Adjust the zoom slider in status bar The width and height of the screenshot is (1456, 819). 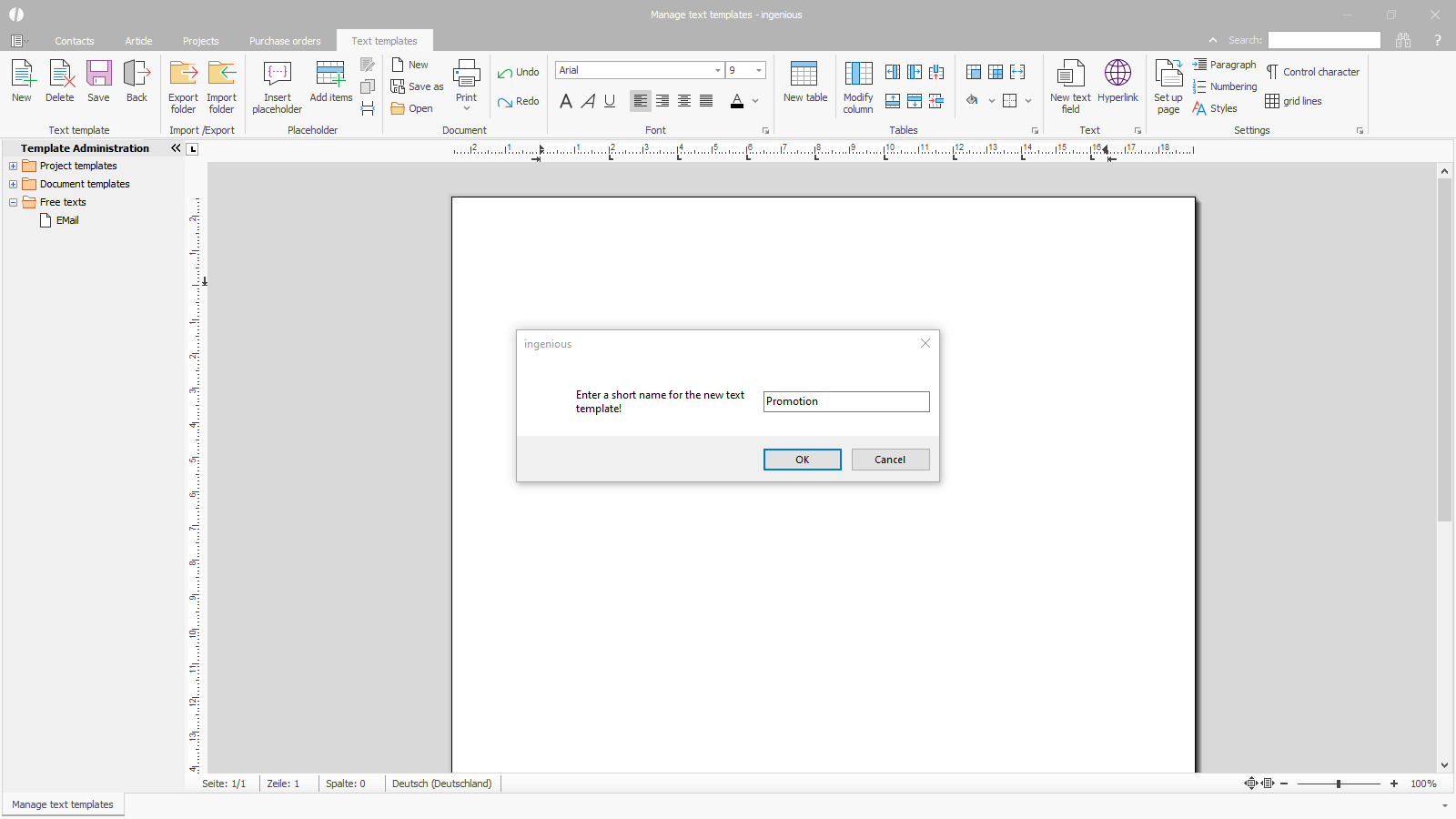[1339, 784]
